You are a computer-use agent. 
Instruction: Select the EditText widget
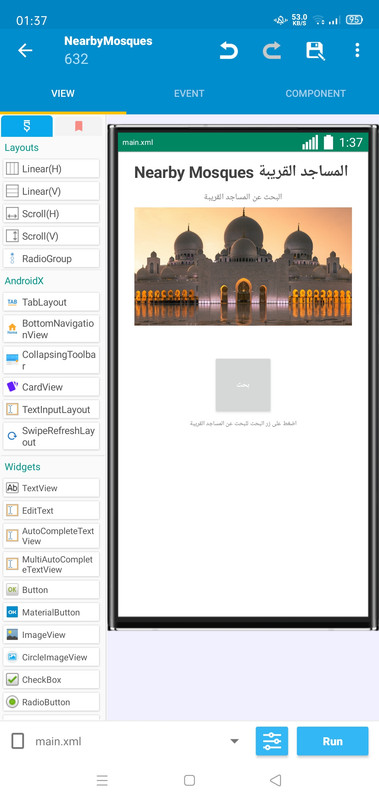tap(51, 510)
